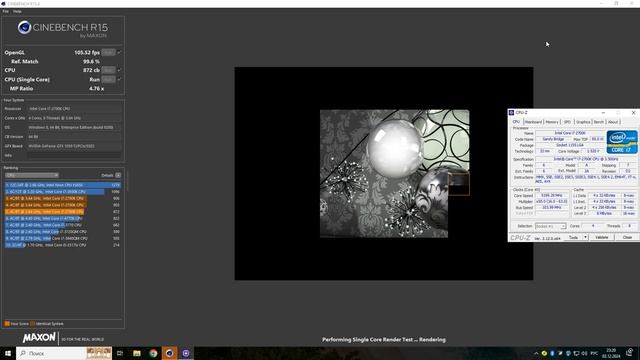Switch to the Memory tab in CPU-Z
The width and height of the screenshot is (640, 360).
(x=551, y=122)
